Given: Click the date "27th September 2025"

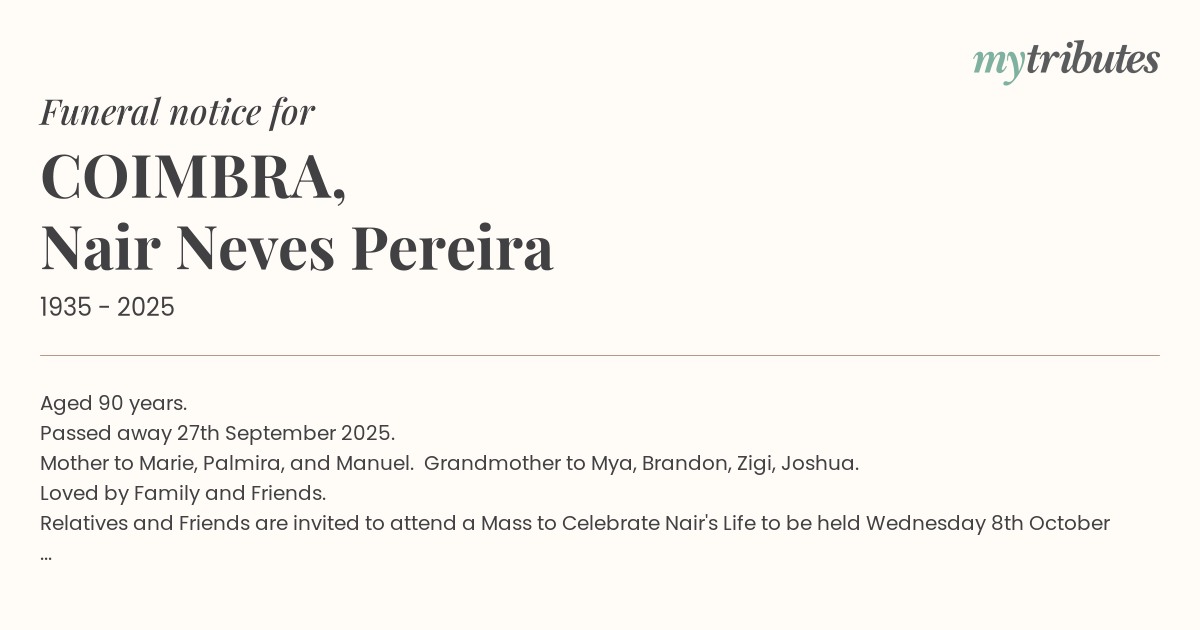Looking at the screenshot, I should click(x=309, y=434).
